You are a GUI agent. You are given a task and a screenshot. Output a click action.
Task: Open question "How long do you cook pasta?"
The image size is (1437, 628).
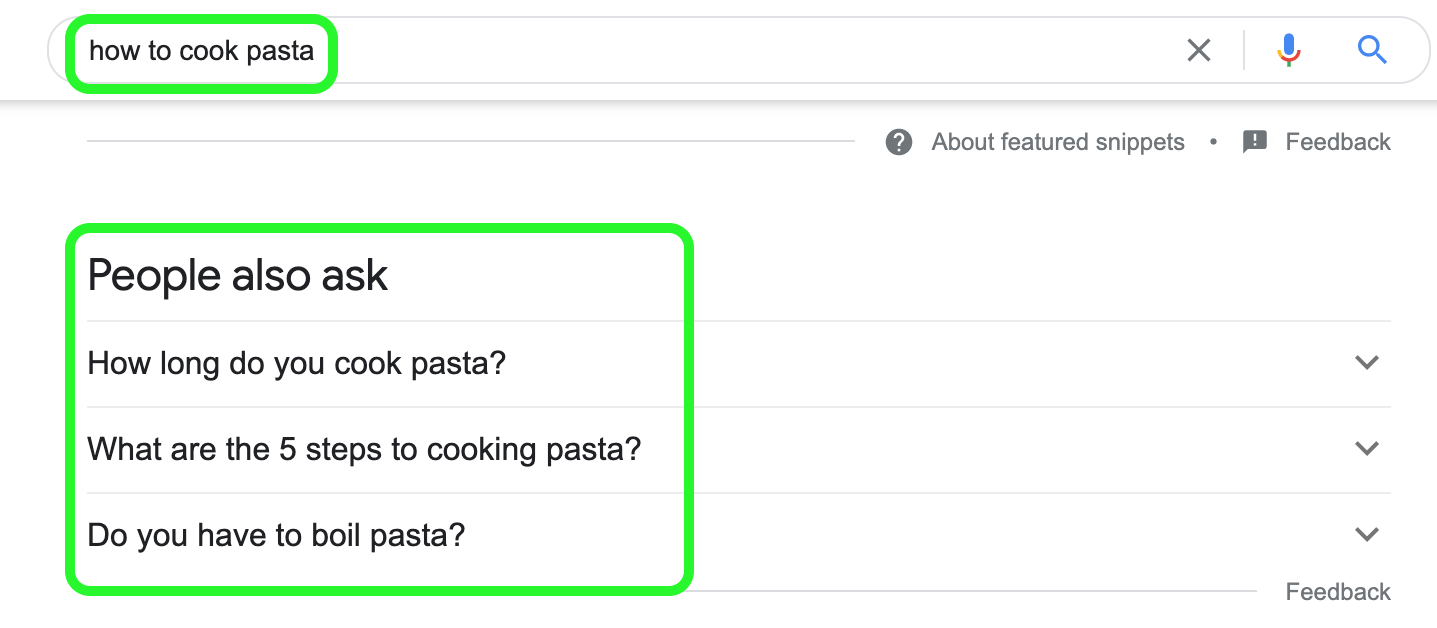click(297, 363)
